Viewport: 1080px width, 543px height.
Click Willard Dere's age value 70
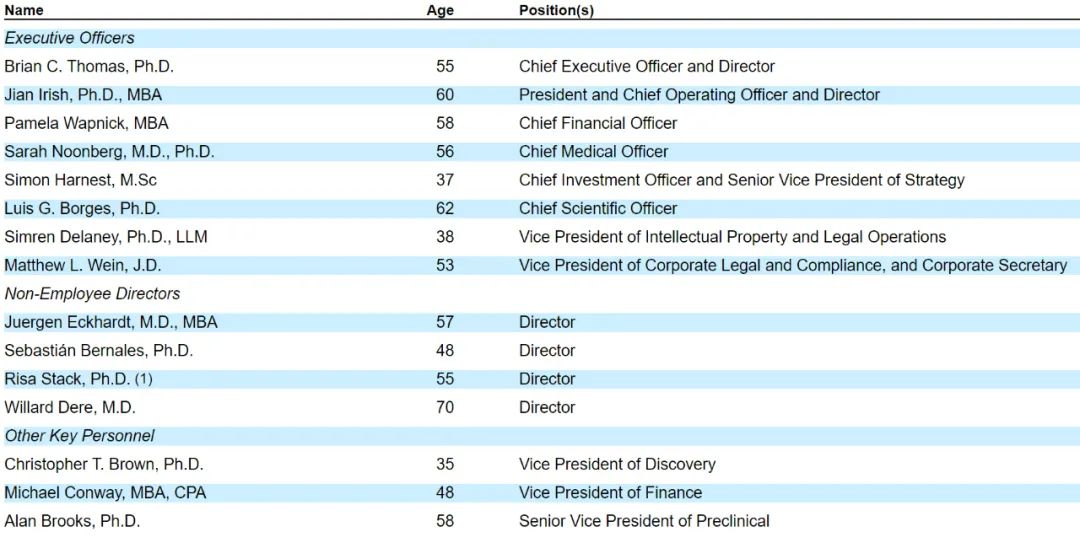(x=444, y=408)
